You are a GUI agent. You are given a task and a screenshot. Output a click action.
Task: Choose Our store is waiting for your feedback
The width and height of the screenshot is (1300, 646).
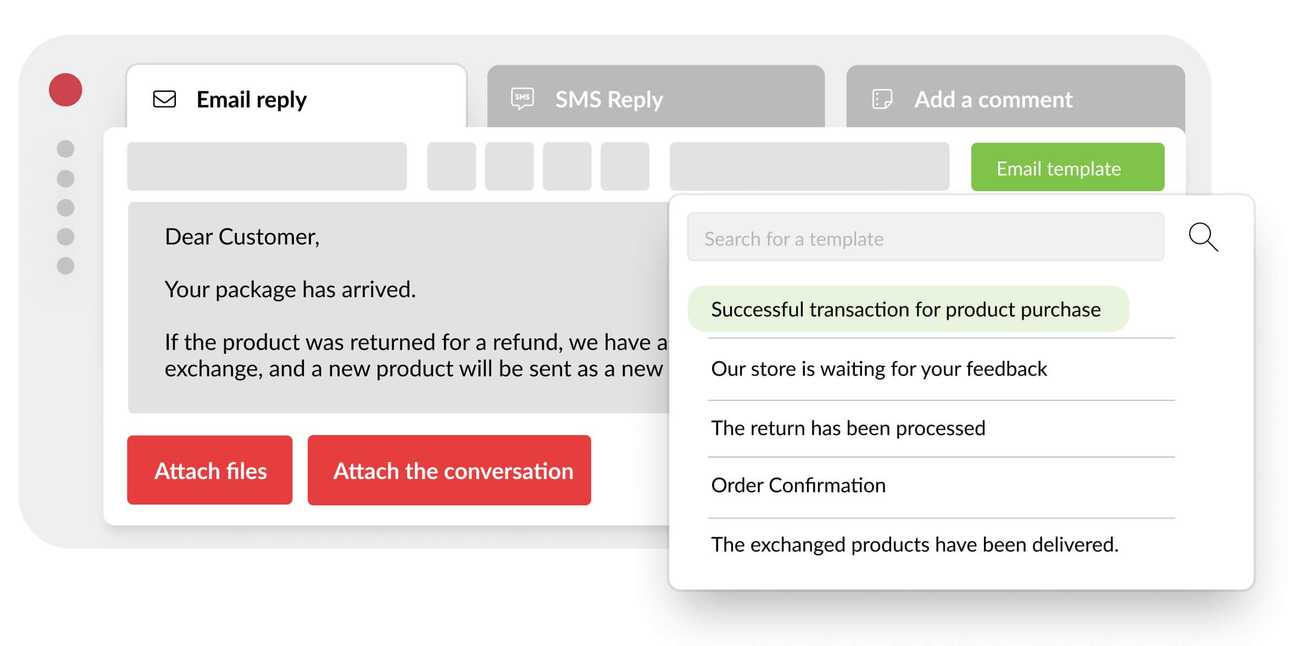tap(879, 369)
